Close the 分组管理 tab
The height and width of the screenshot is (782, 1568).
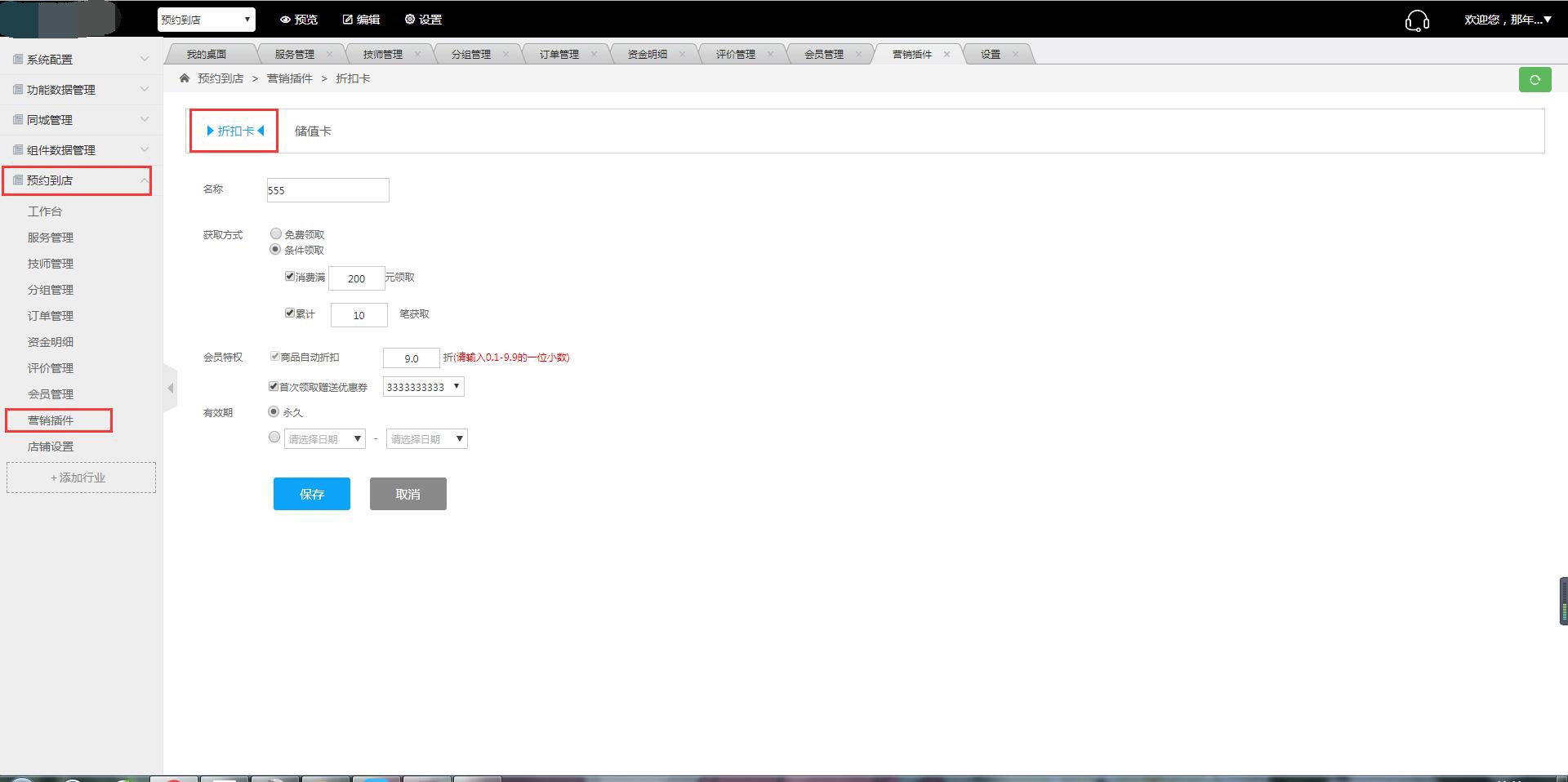(x=506, y=55)
